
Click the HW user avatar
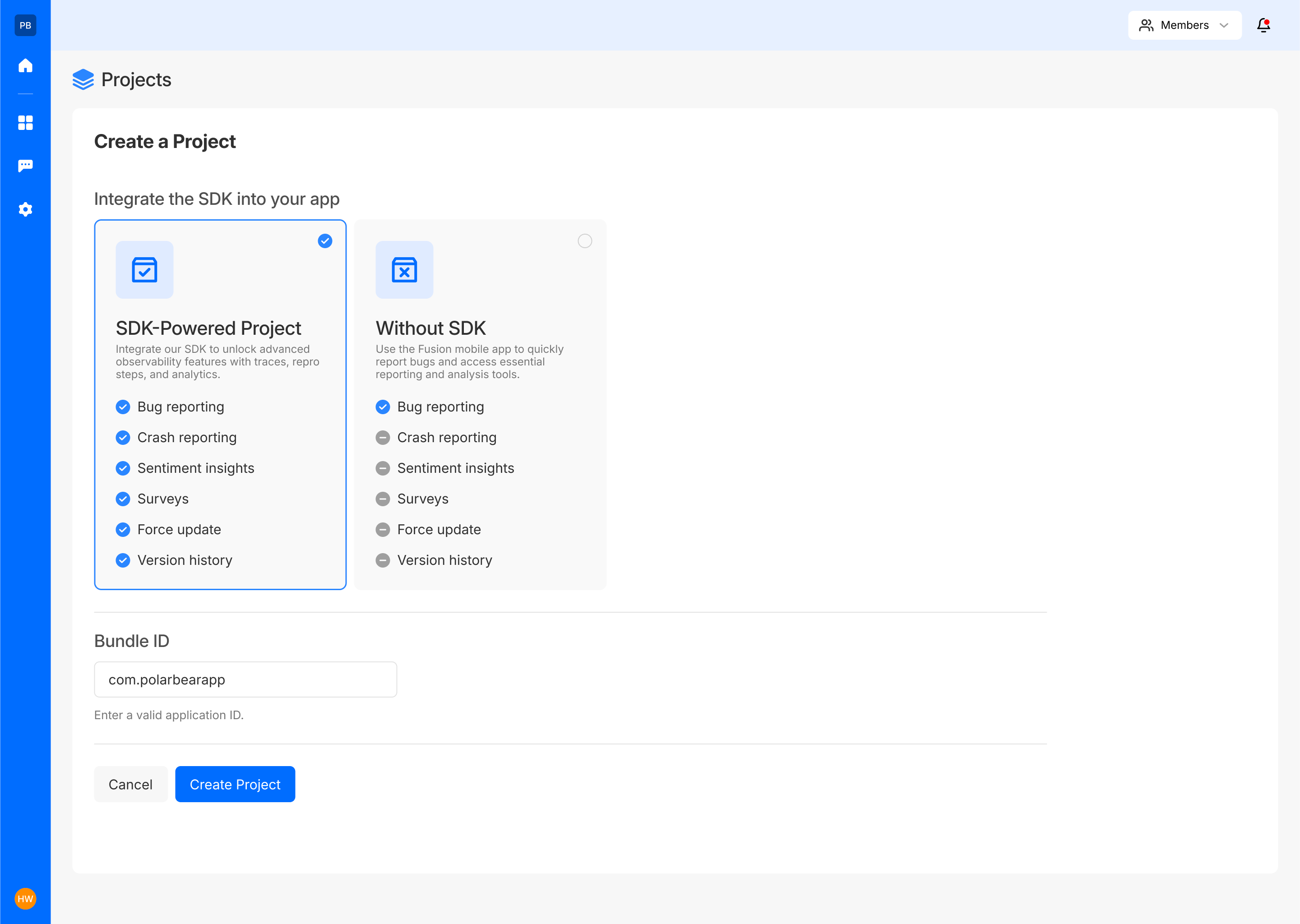[25, 898]
